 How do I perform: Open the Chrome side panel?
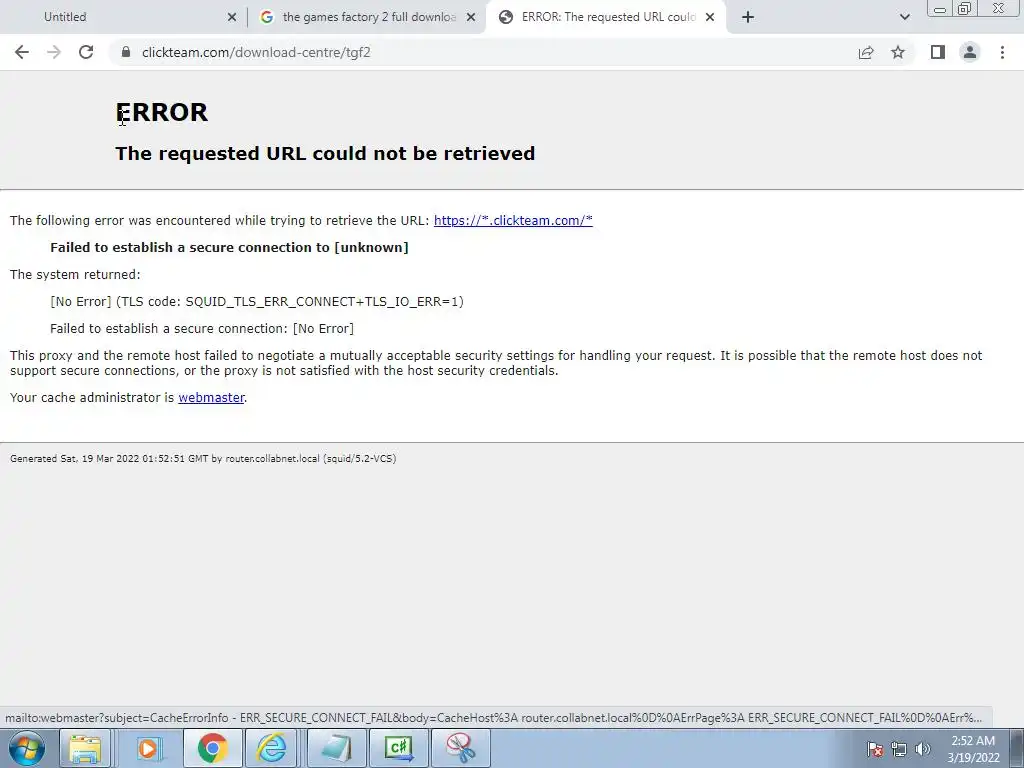click(938, 52)
